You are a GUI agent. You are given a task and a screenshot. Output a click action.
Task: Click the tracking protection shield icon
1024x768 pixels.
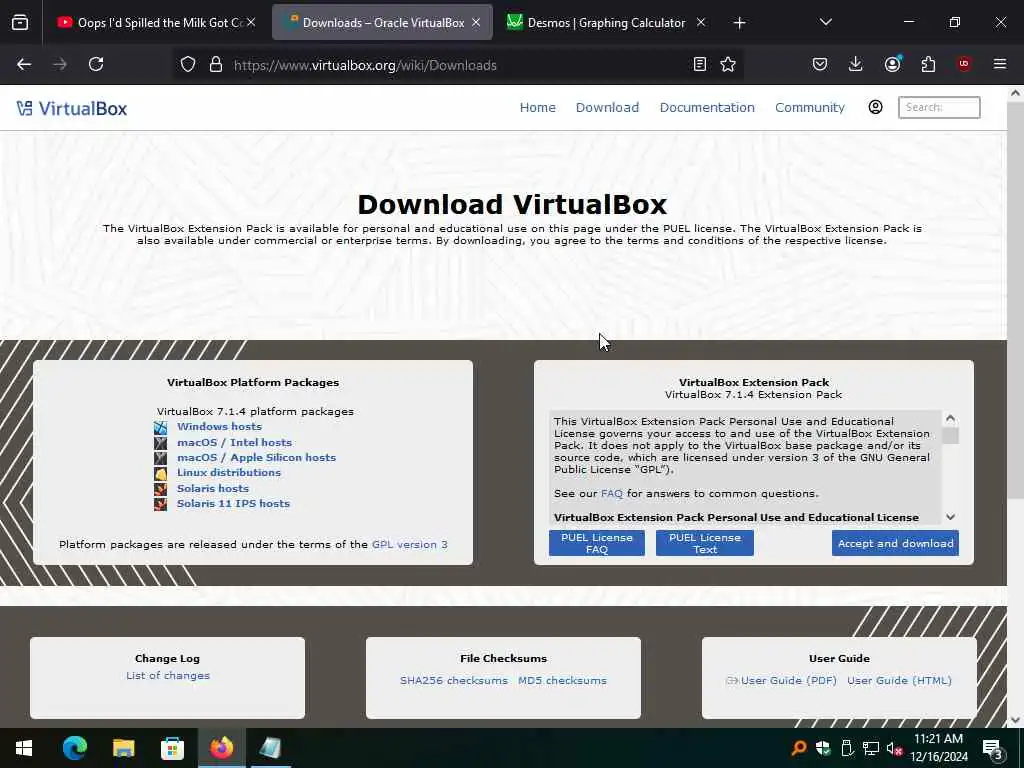(188, 65)
